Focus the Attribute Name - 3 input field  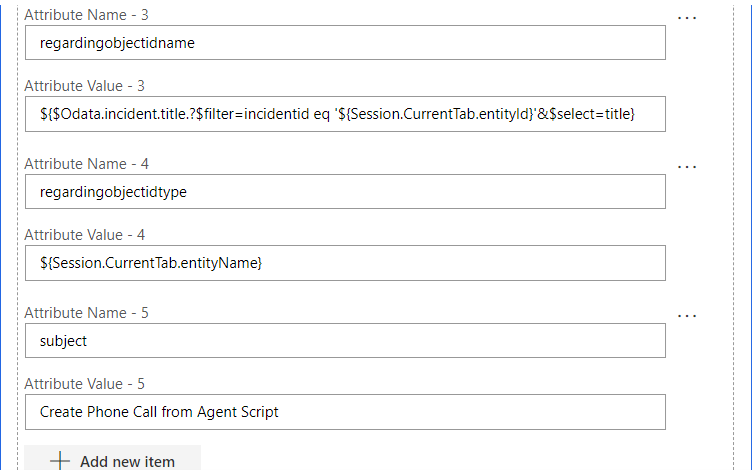click(345, 43)
